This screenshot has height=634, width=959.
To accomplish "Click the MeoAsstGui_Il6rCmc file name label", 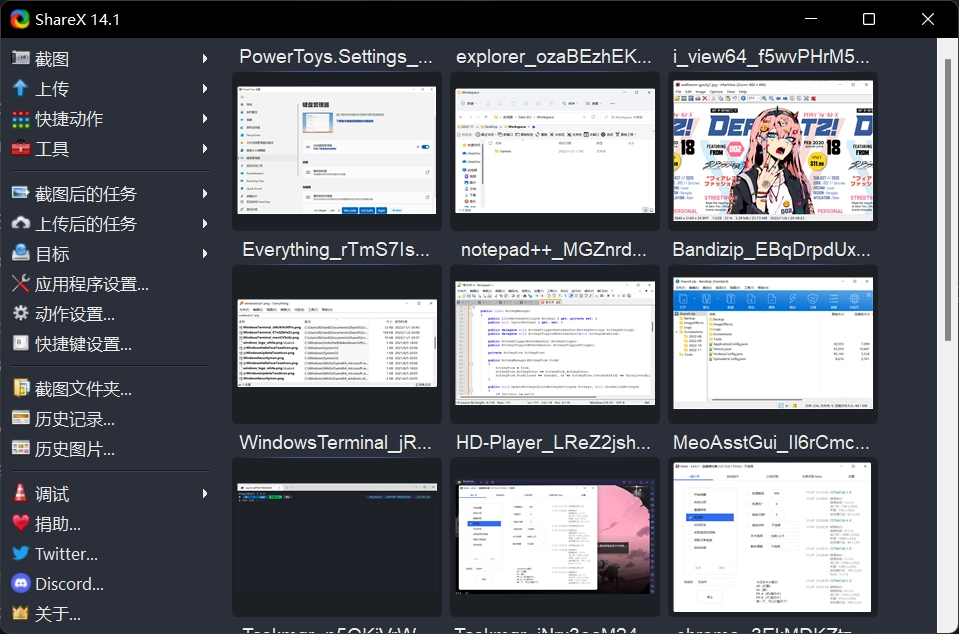I will point(771,442).
